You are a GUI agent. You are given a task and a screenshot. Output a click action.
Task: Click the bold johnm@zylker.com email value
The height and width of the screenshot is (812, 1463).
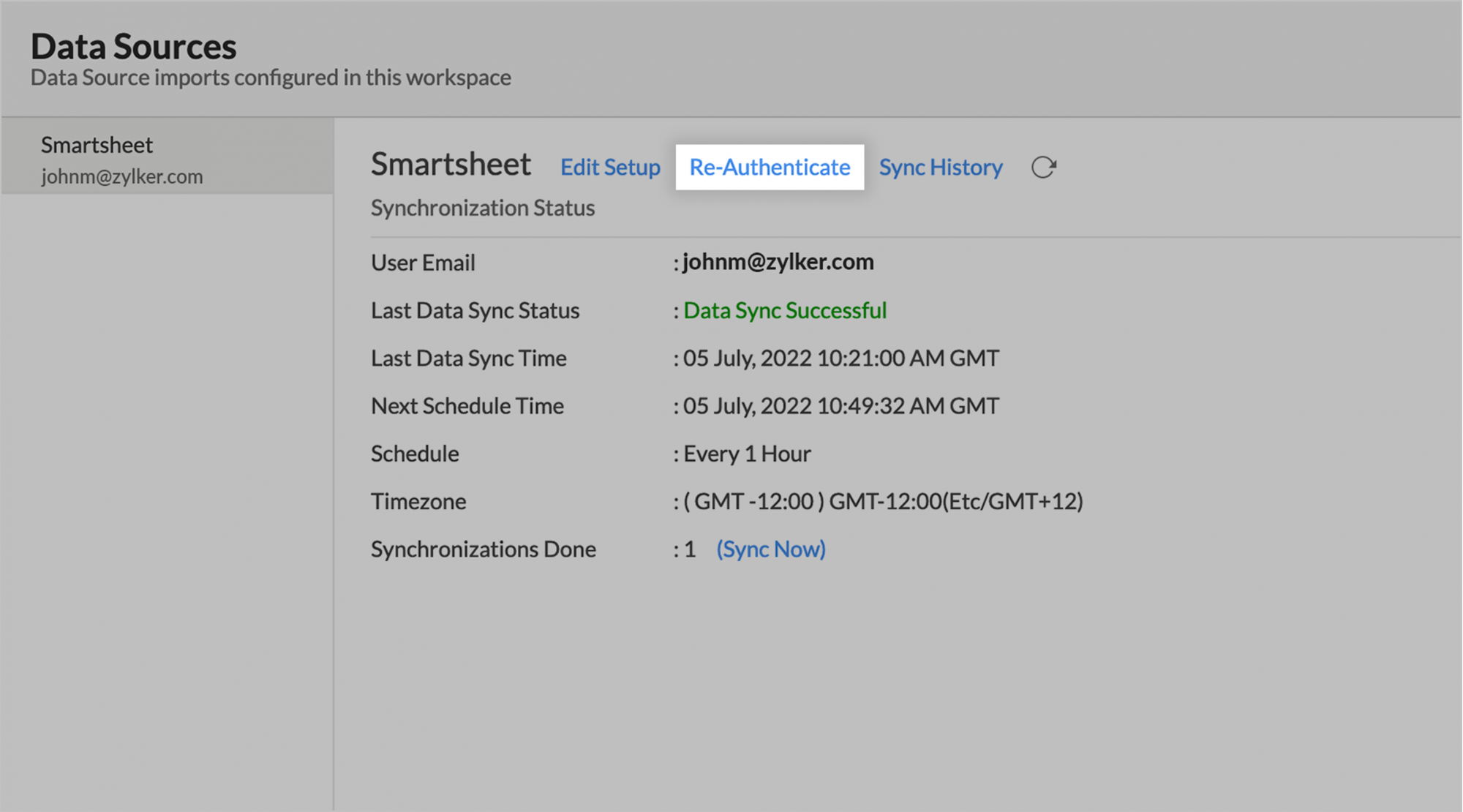coord(778,262)
